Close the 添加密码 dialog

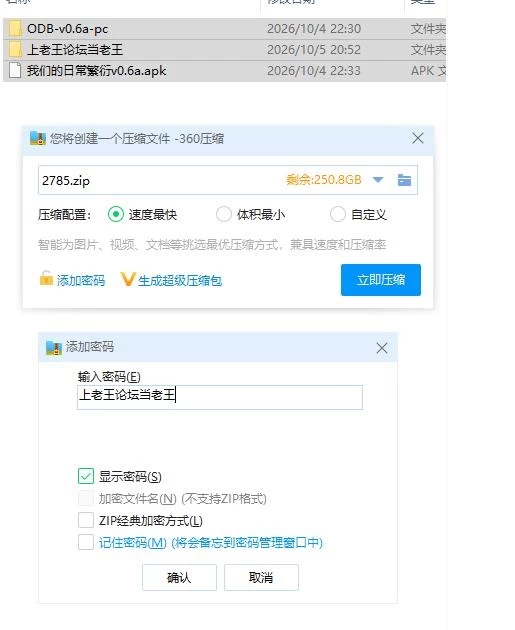[382, 348]
